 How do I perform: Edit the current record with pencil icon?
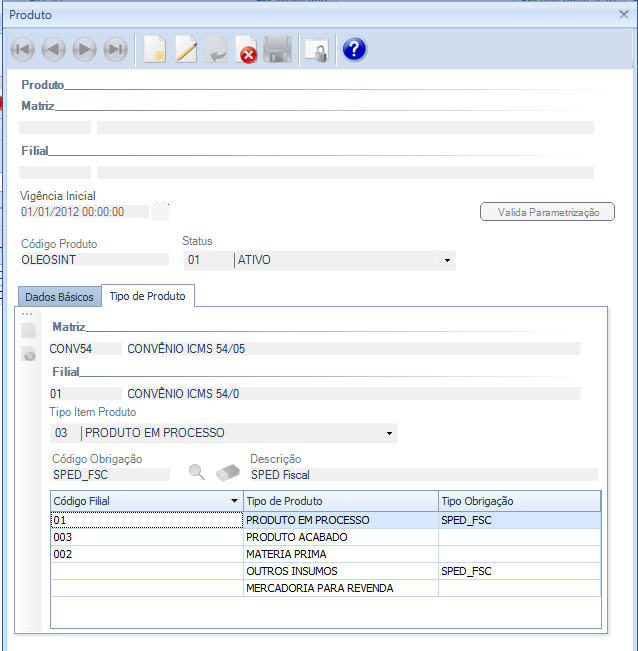[186, 50]
